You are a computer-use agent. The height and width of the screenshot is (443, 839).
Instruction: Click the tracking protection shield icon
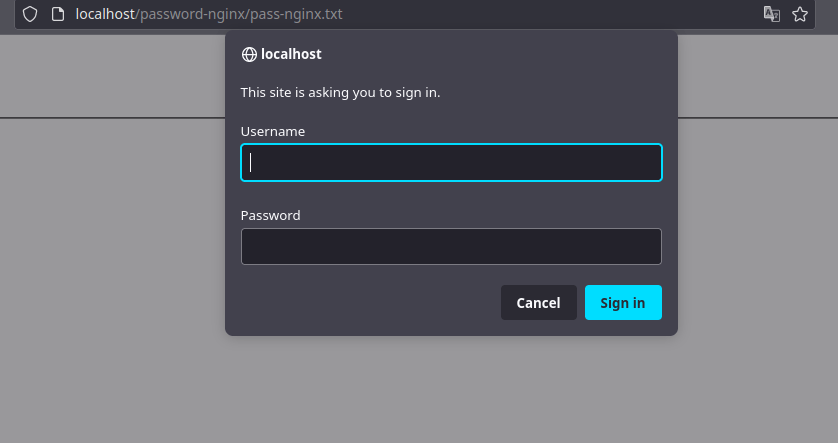[x=30, y=14]
